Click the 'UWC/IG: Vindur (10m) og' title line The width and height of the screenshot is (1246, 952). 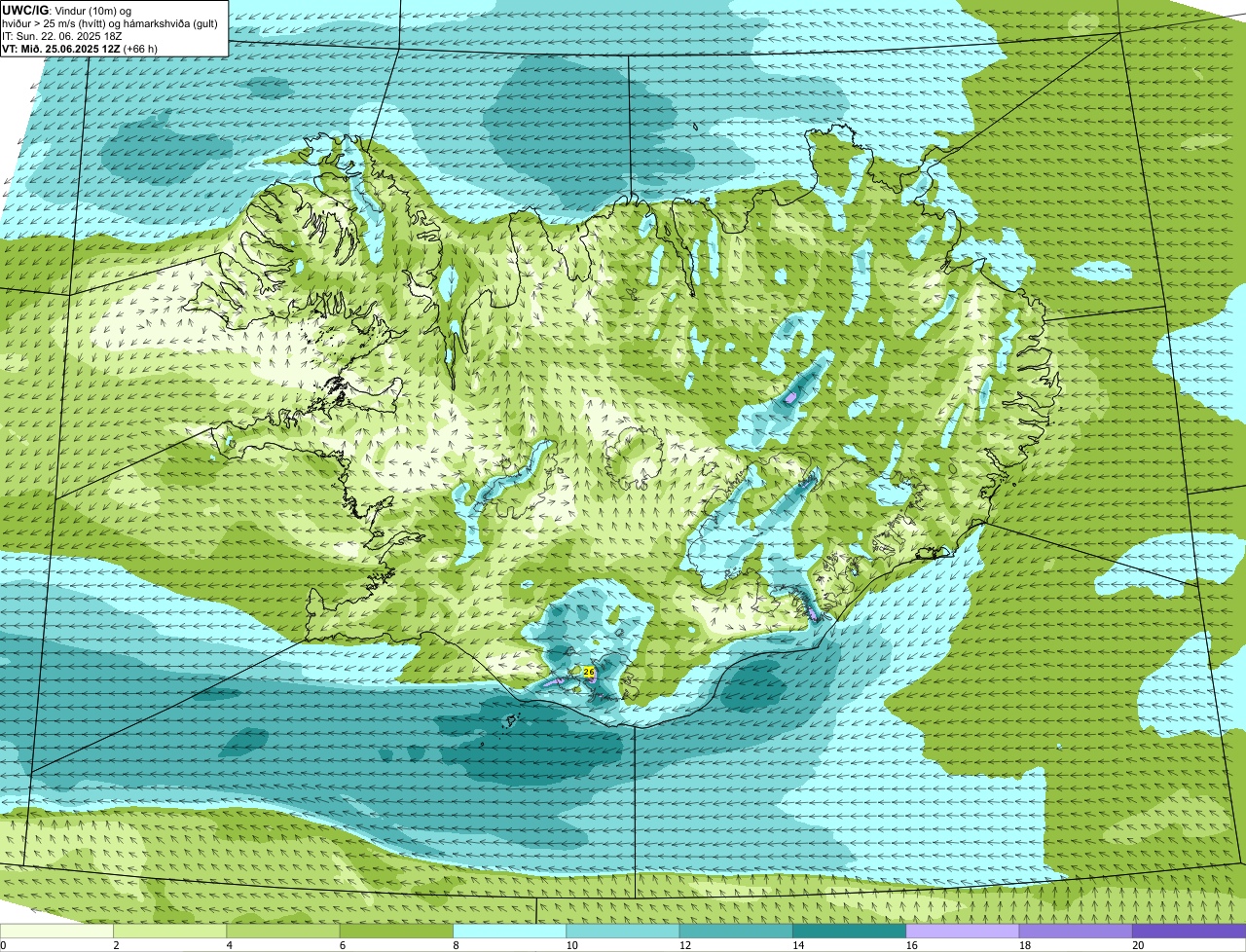pyautogui.click(x=66, y=10)
